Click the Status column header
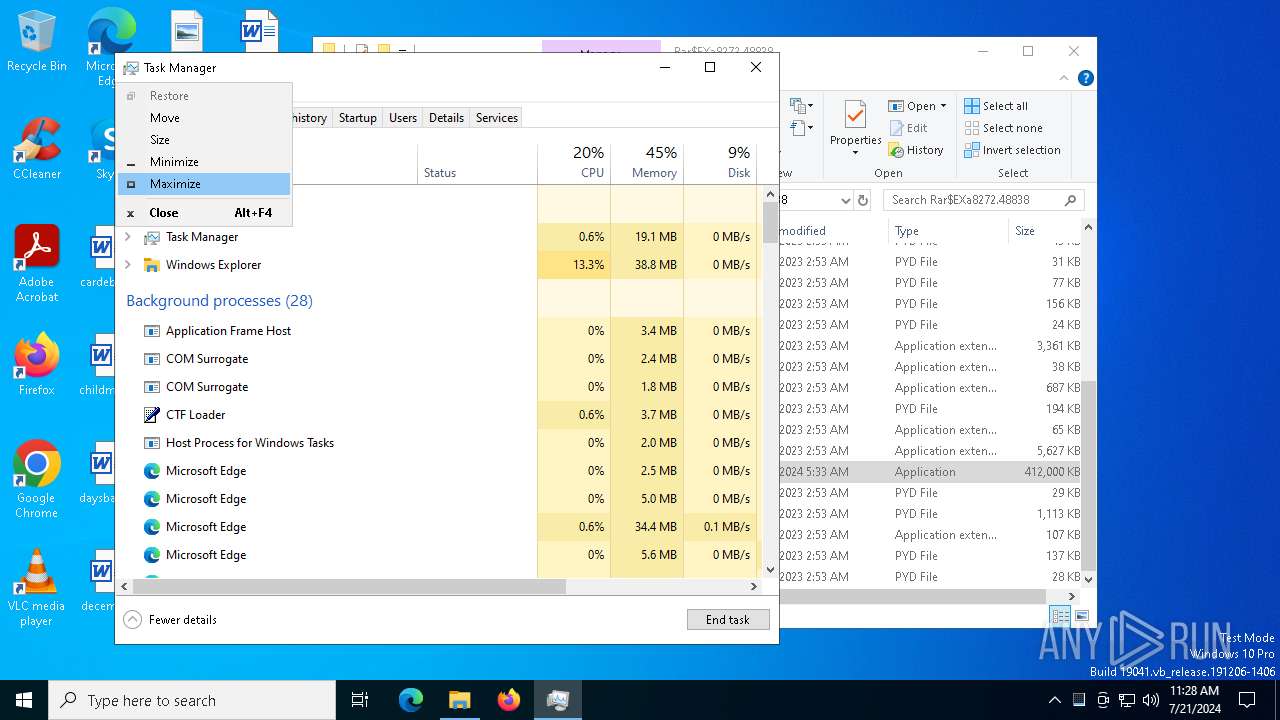 click(x=477, y=162)
